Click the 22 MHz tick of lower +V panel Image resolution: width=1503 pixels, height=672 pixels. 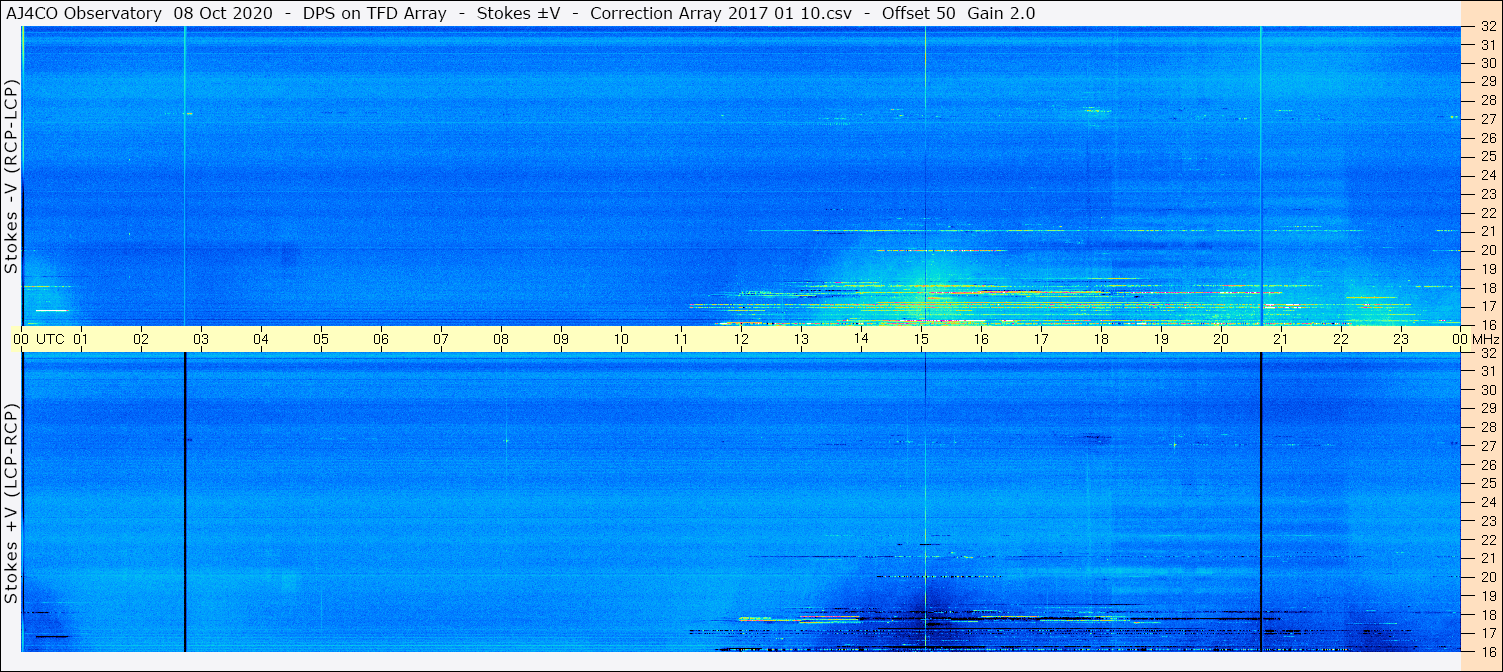coord(1488,539)
